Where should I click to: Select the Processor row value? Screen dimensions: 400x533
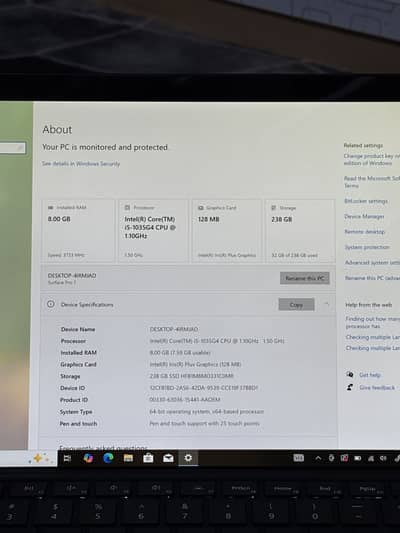pyautogui.click(x=217, y=341)
